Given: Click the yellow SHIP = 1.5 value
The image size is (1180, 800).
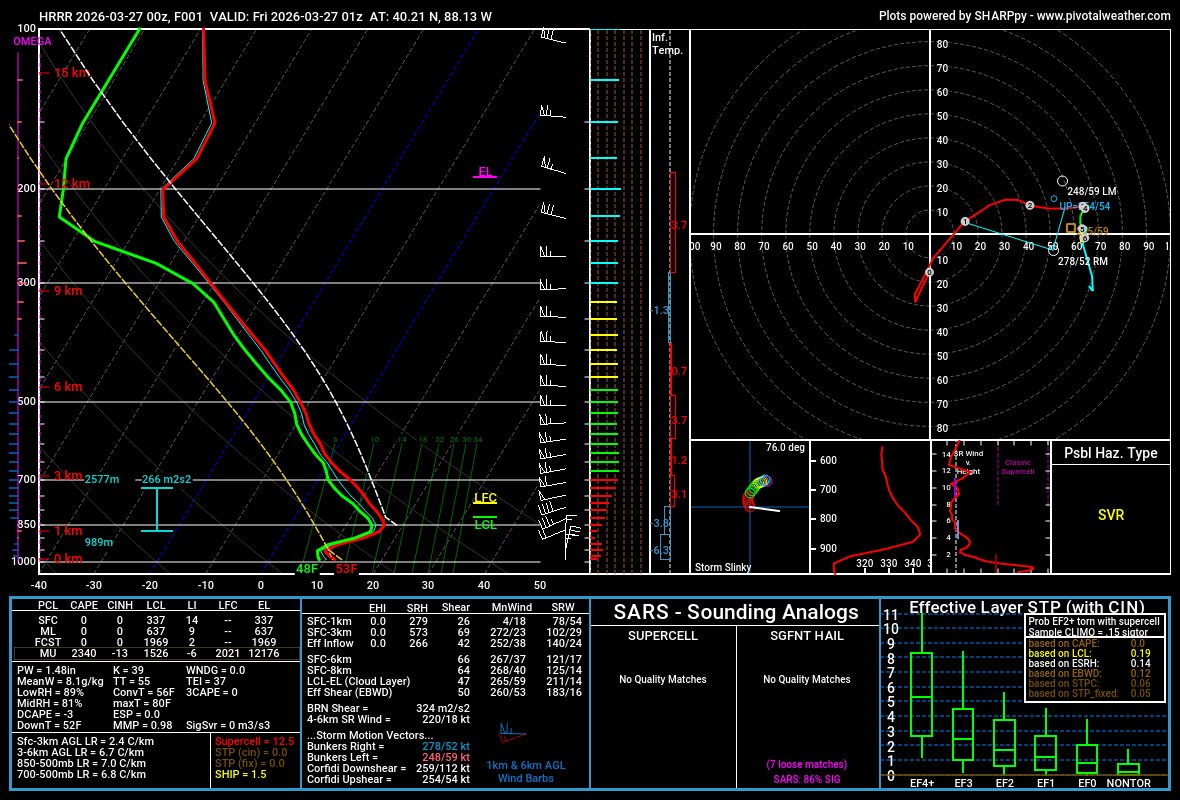Looking at the screenshot, I should pos(240,774).
